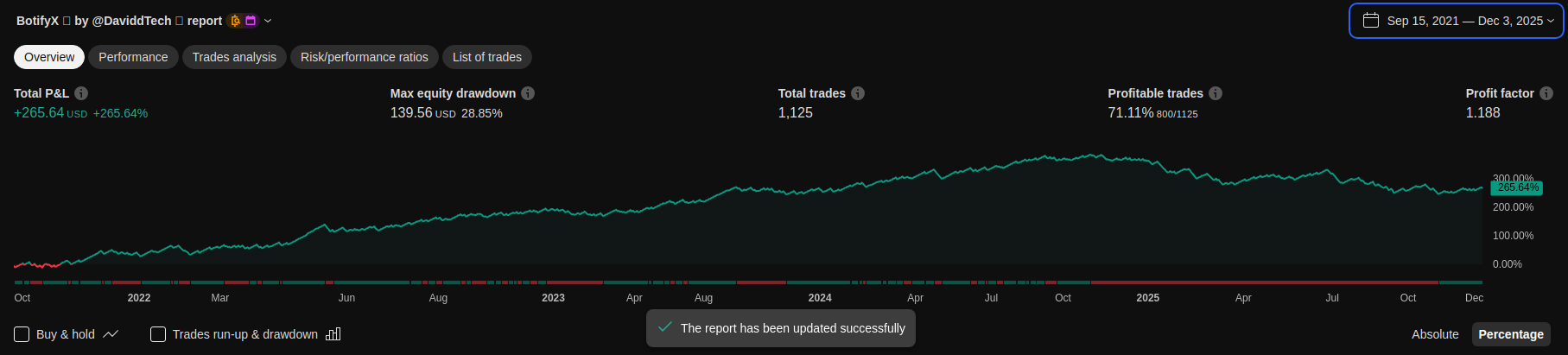This screenshot has width=1568, height=355.
Task: Open the Performance tab
Action: pos(133,57)
